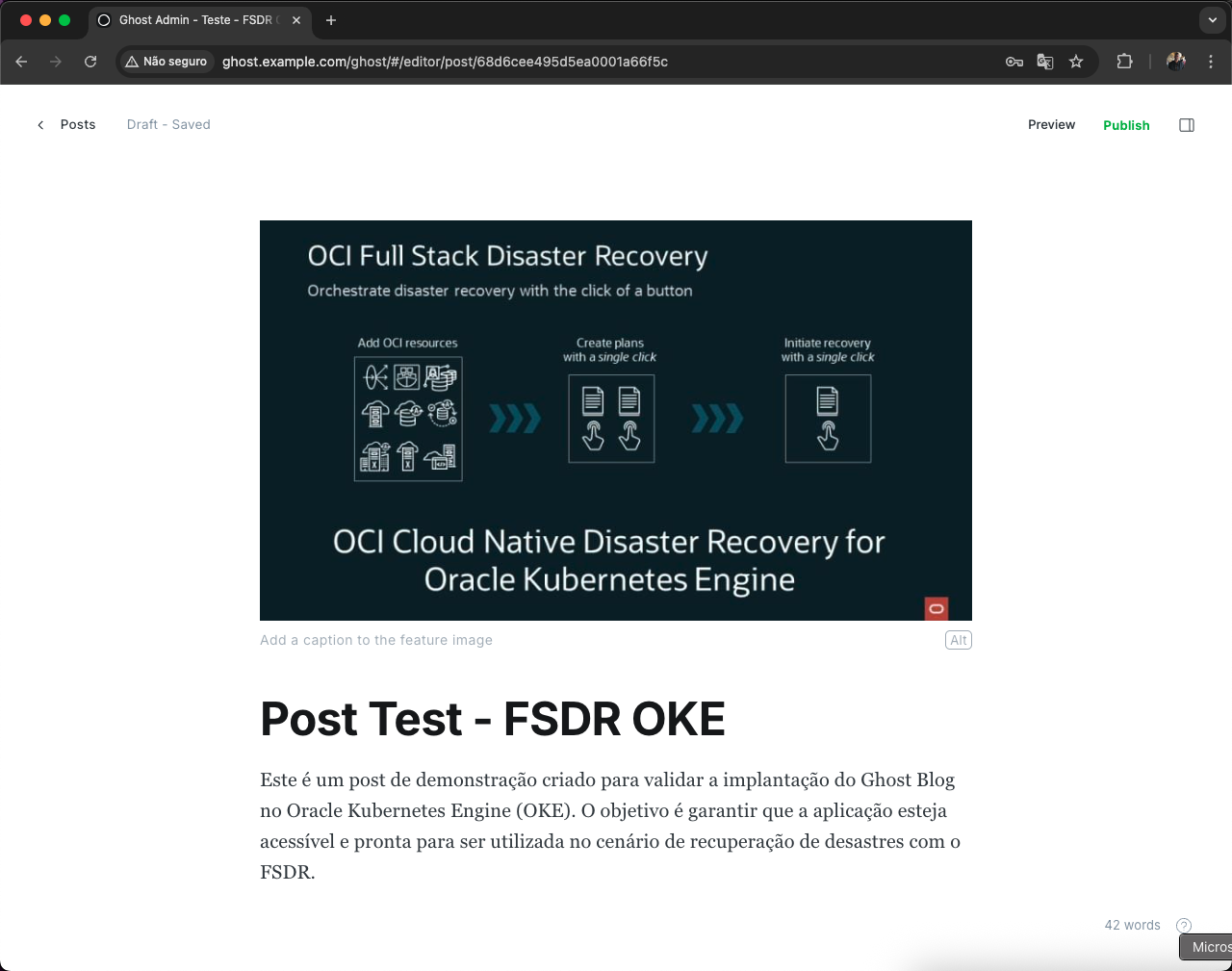The width and height of the screenshot is (1232, 971).
Task: Click the browser forward arrow
Action: pos(56,62)
